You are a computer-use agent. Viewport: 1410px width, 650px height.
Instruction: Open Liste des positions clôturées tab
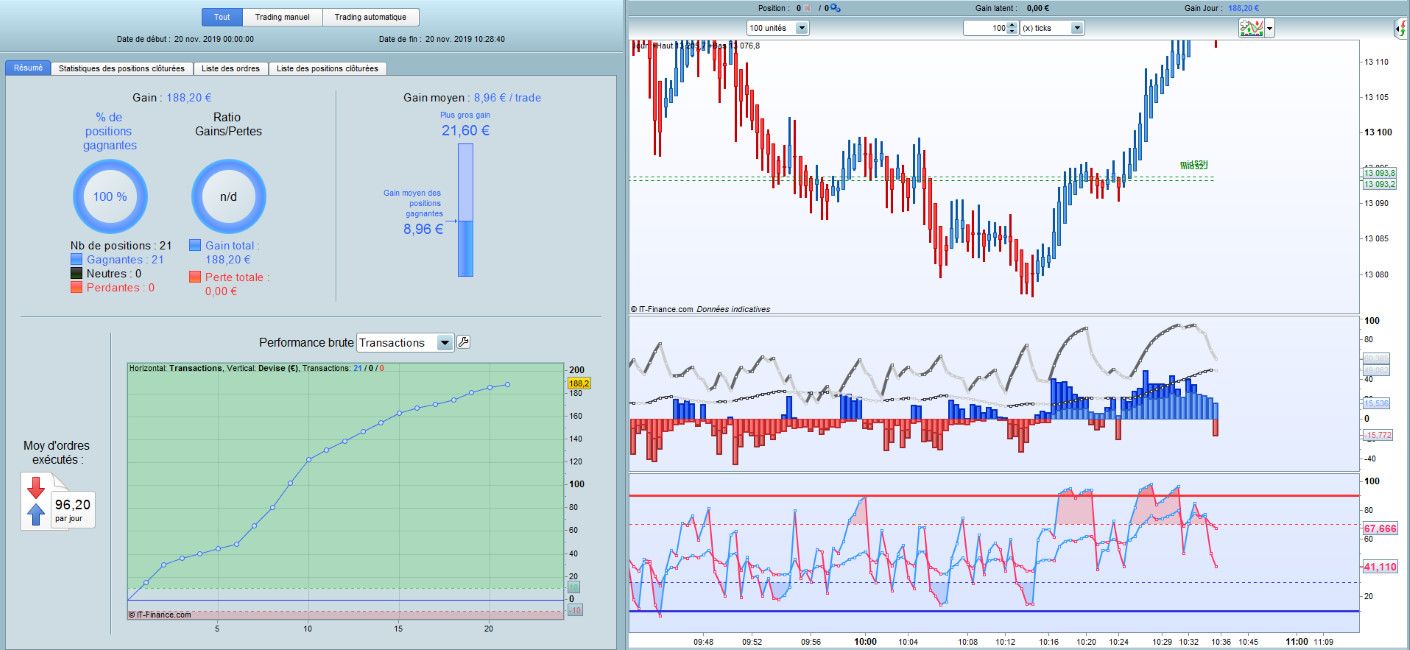pos(327,68)
